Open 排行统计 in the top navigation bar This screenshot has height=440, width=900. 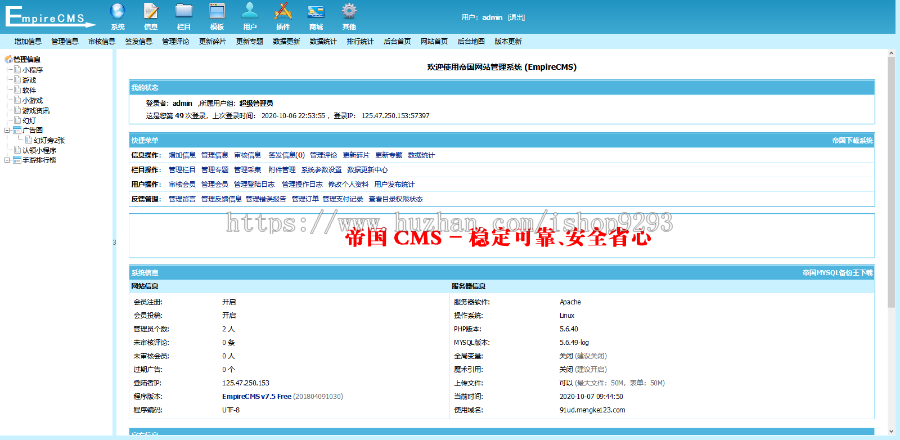tap(360, 41)
